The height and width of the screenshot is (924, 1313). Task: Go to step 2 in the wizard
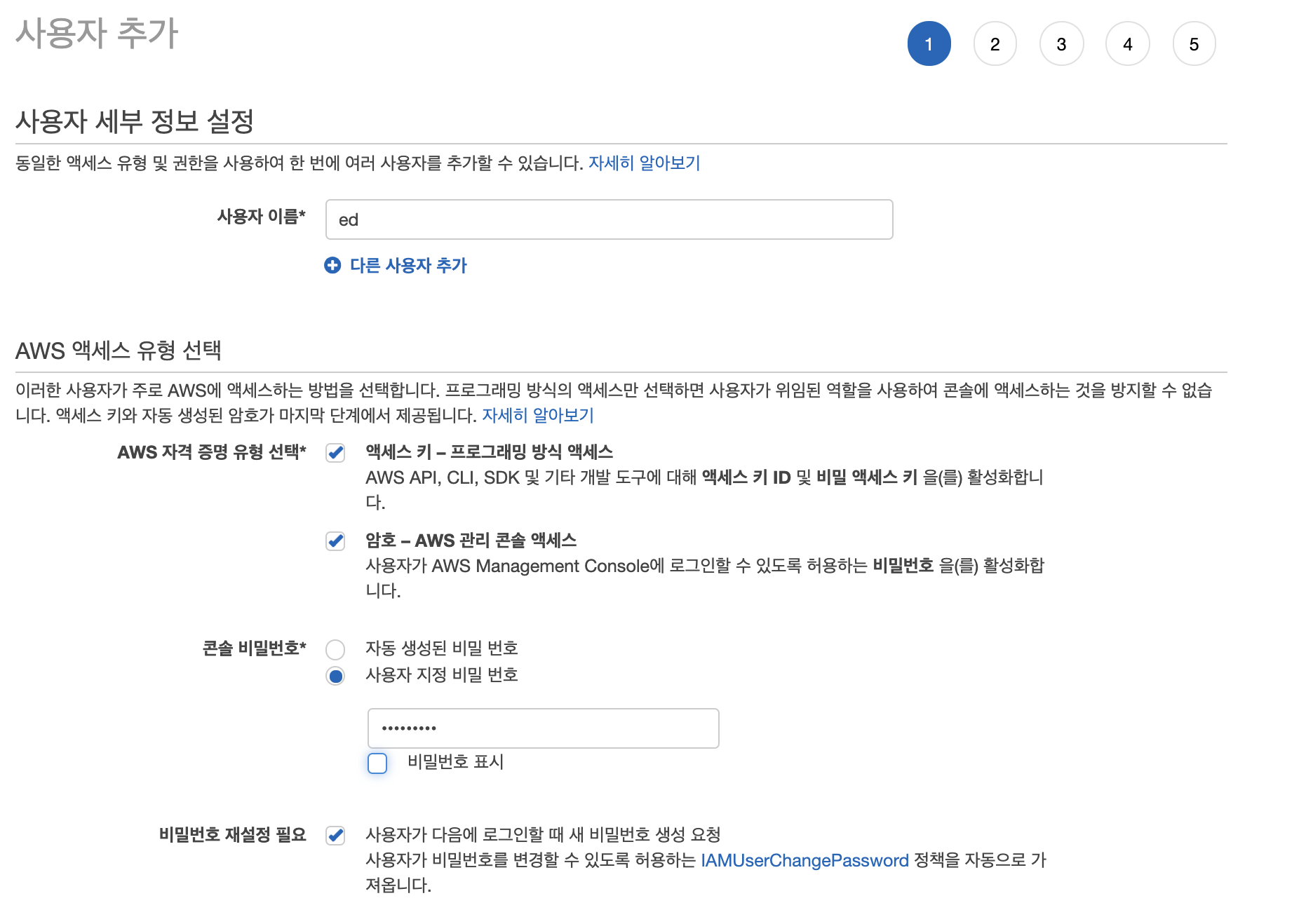[x=995, y=43]
